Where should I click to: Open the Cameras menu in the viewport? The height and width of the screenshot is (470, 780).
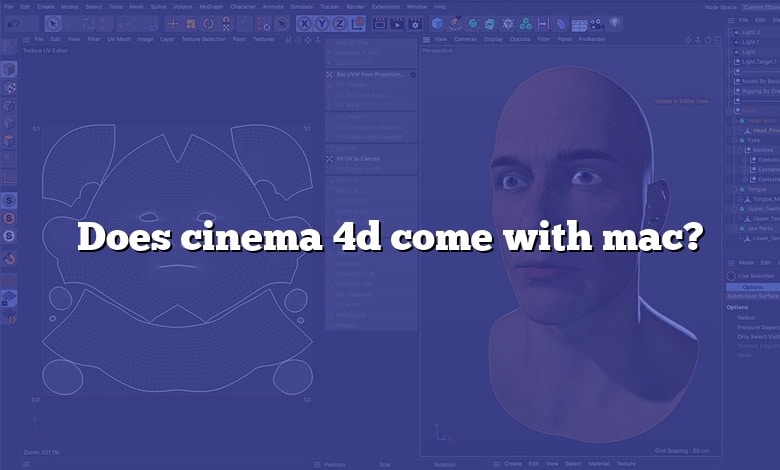tap(465, 39)
